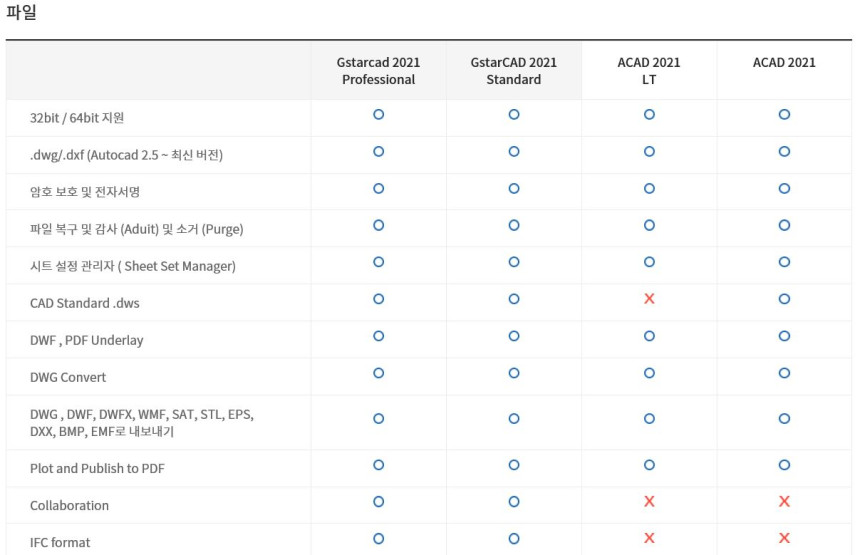Viewport: 860px width, 555px height.
Task: Click the circle for DWF, PDF Underlay under ACAD 2021 LT
Action: 649,336
